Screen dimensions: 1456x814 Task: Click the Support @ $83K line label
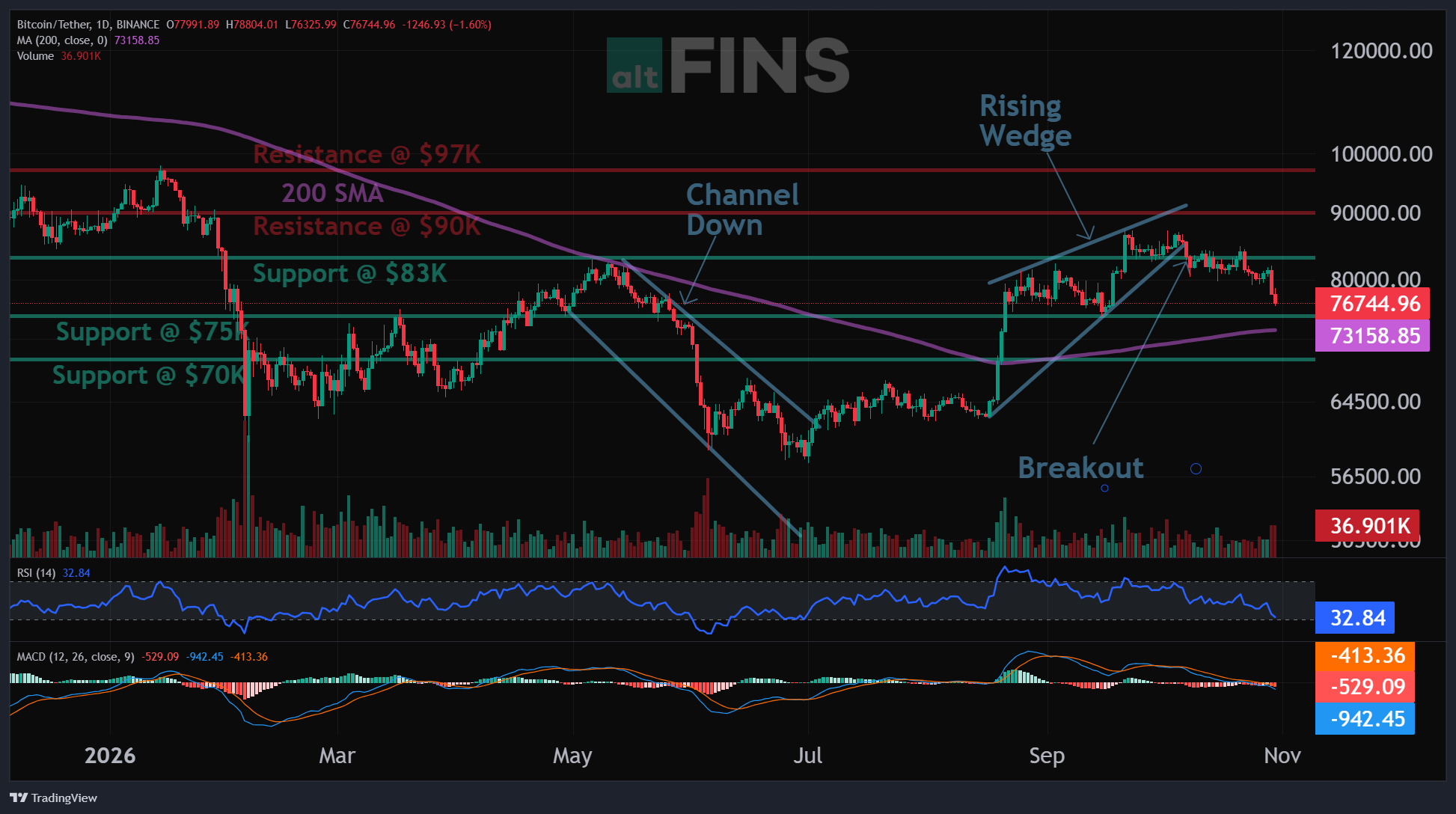349,273
